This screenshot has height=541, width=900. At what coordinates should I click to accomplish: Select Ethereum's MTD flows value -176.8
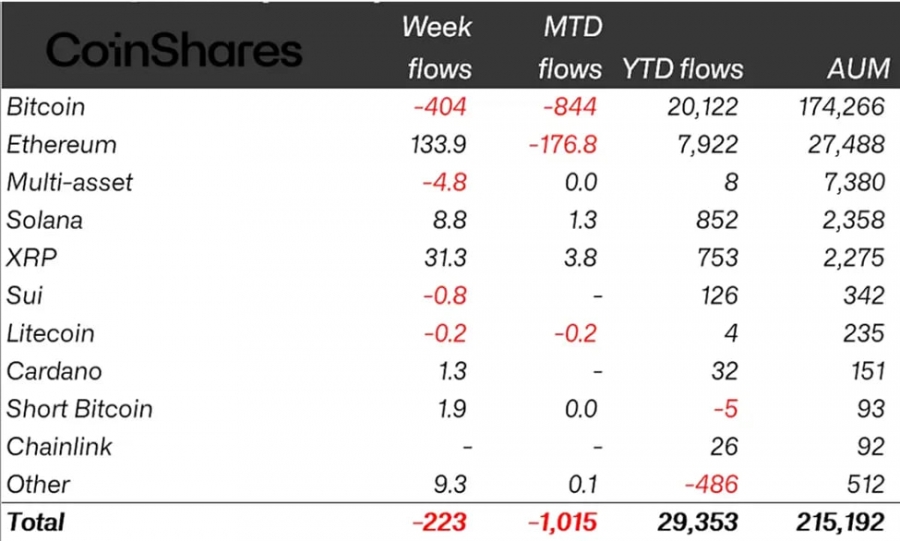[562, 145]
